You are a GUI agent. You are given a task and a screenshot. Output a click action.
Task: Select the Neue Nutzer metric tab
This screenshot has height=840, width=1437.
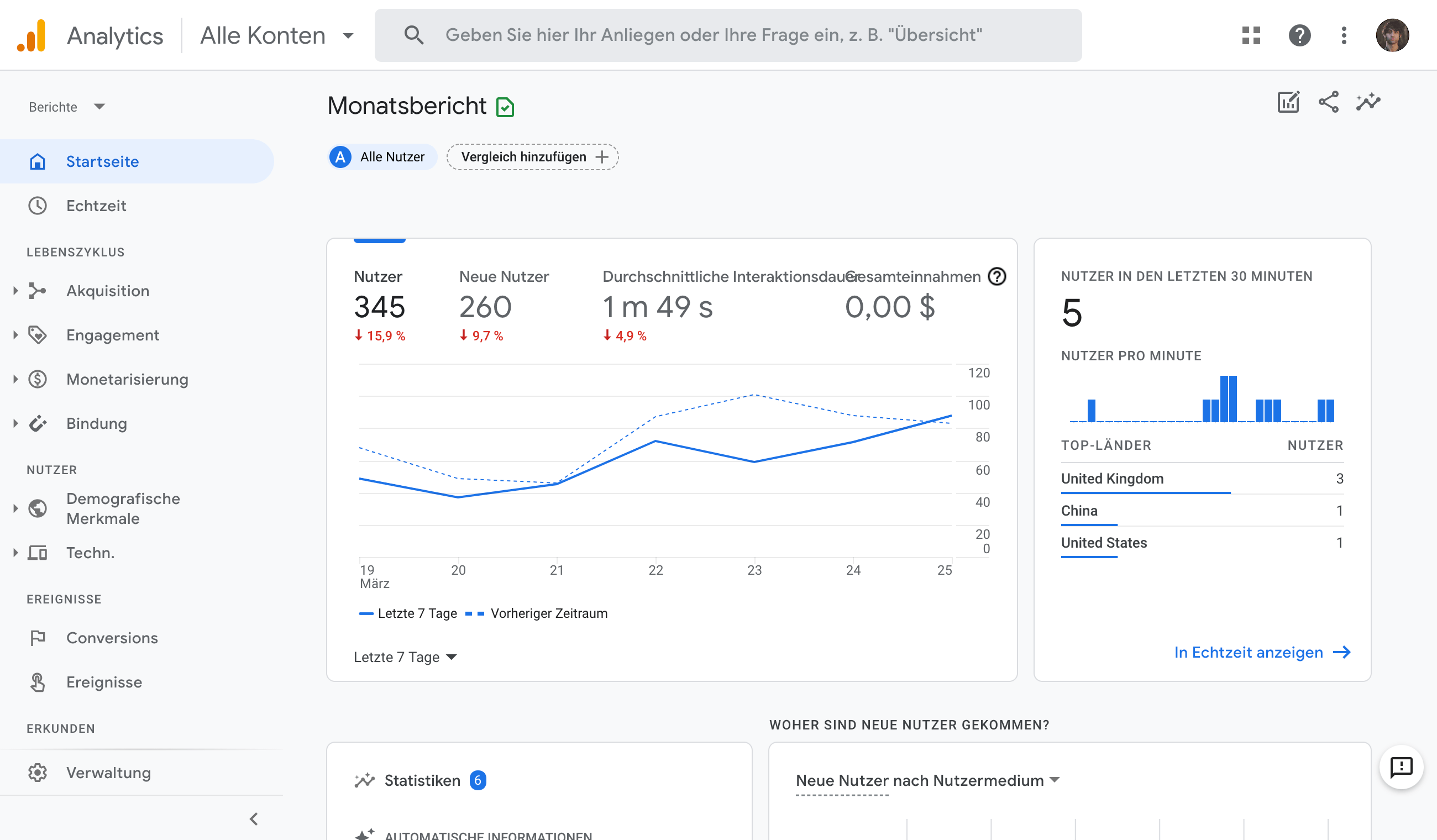(x=504, y=305)
